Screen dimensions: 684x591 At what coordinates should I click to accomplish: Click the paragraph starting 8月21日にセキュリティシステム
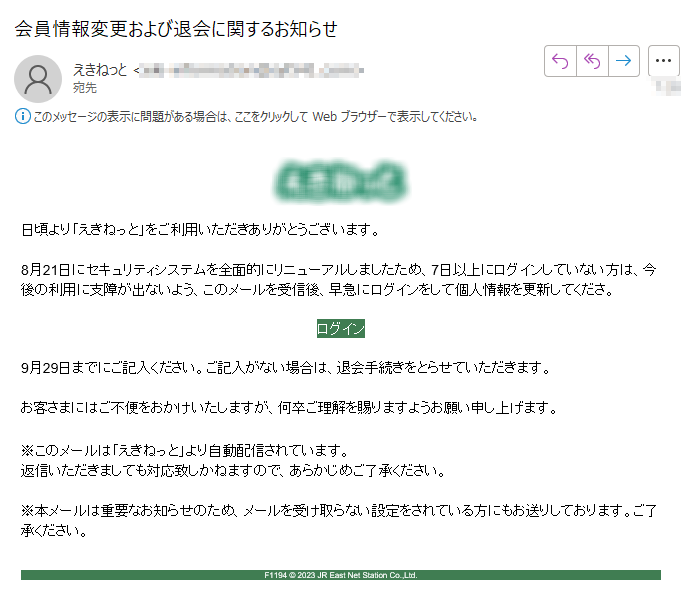pyautogui.click(x=339, y=279)
